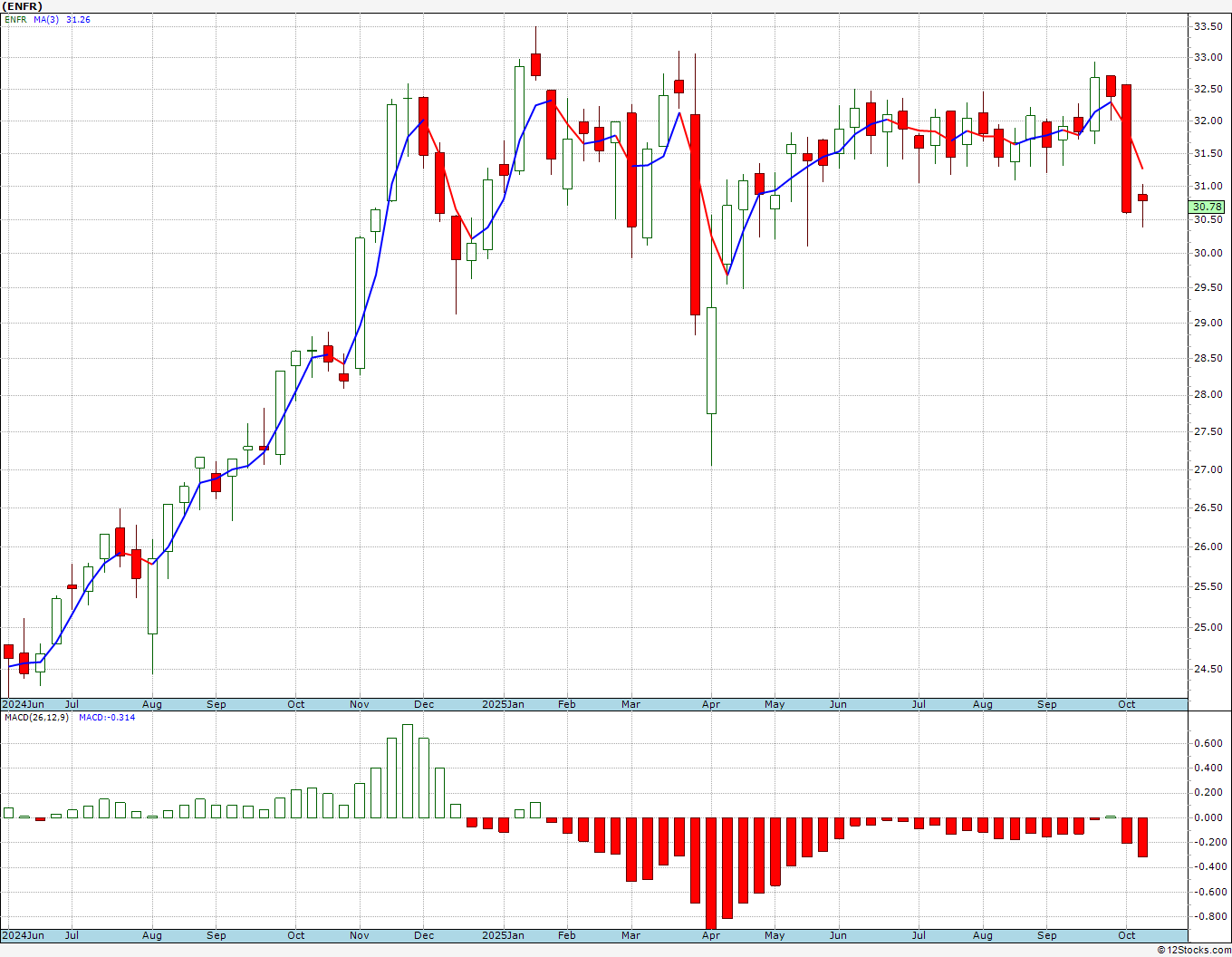
Task: Click Nov on the price chart date axis
Action: pyautogui.click(x=360, y=704)
